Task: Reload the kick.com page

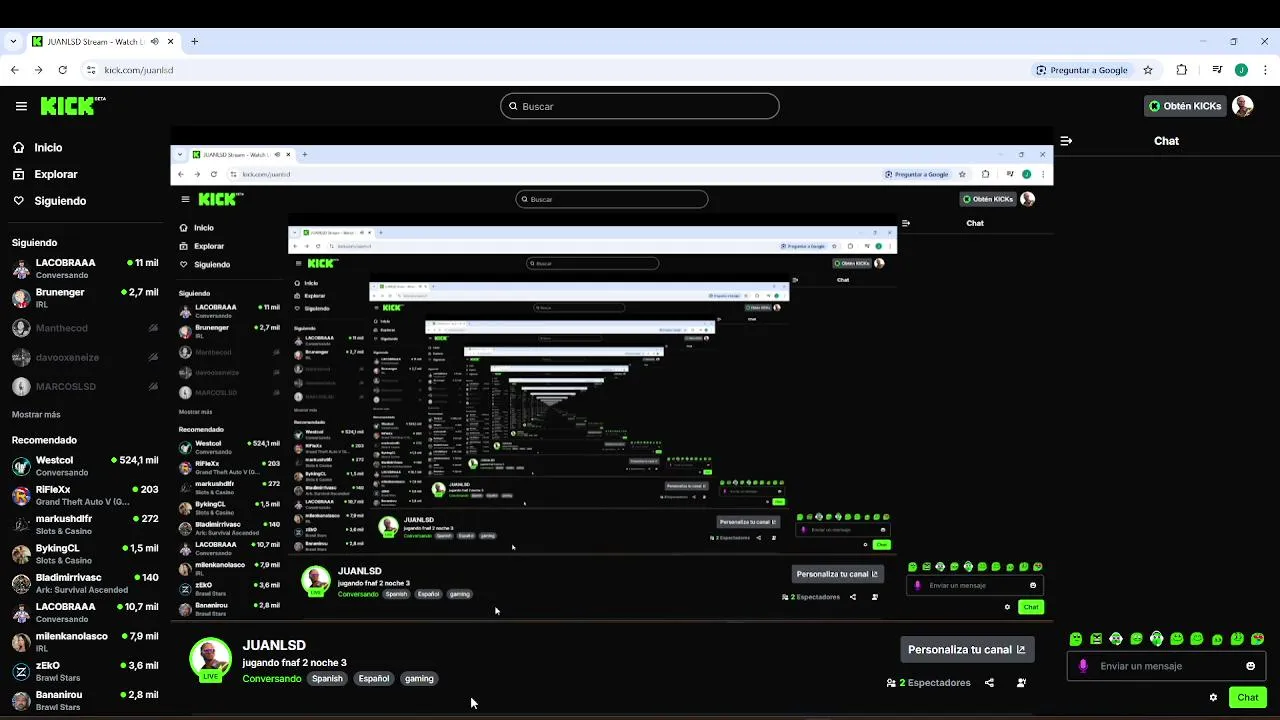Action: [62, 70]
